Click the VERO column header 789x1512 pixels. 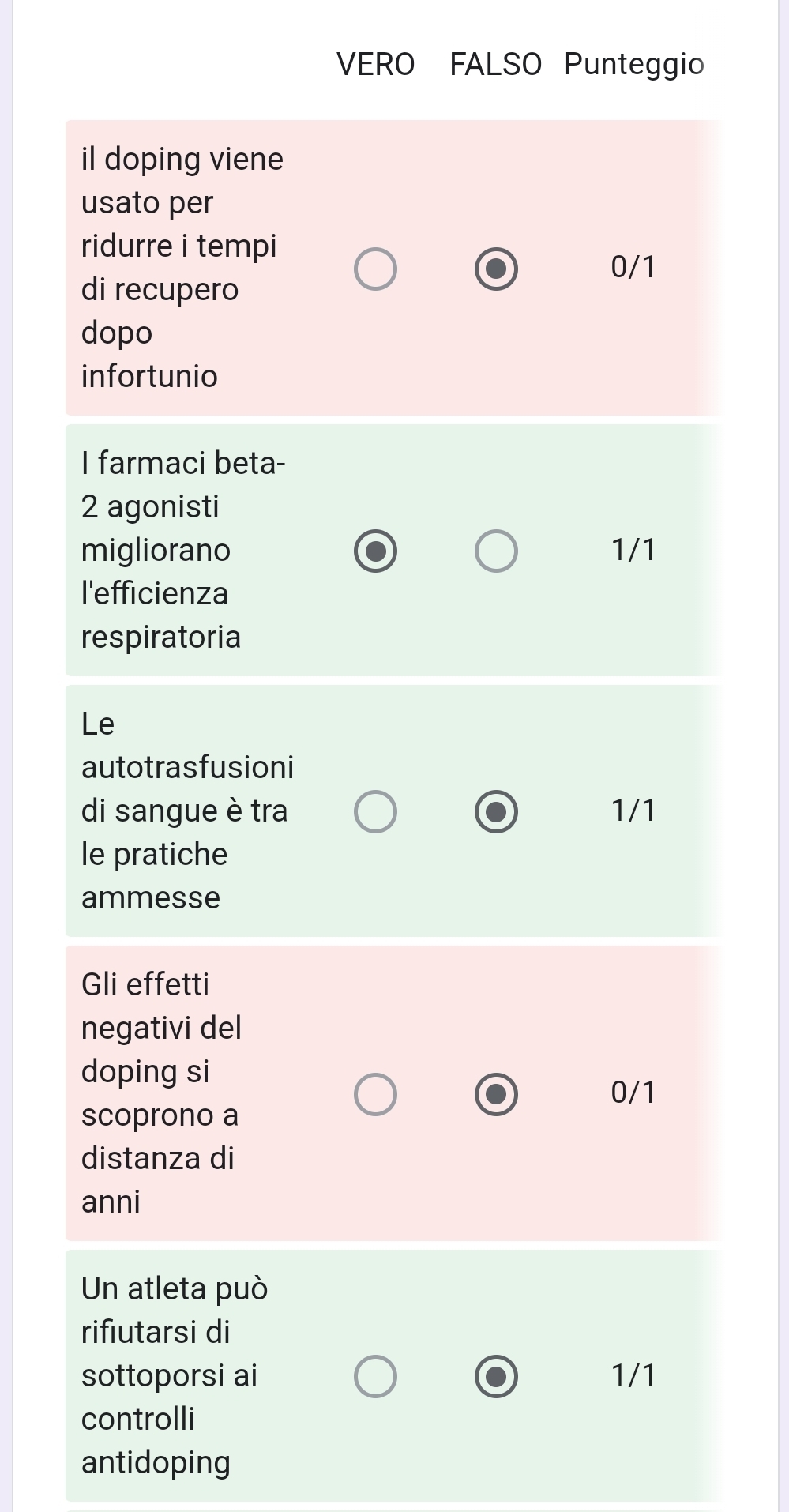coord(375,64)
